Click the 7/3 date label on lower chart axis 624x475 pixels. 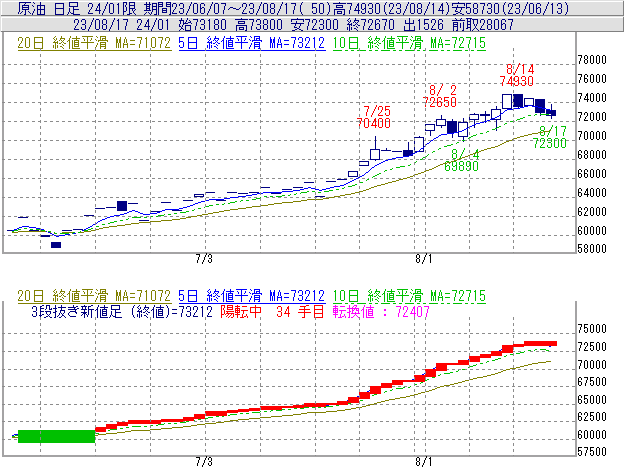point(204,461)
